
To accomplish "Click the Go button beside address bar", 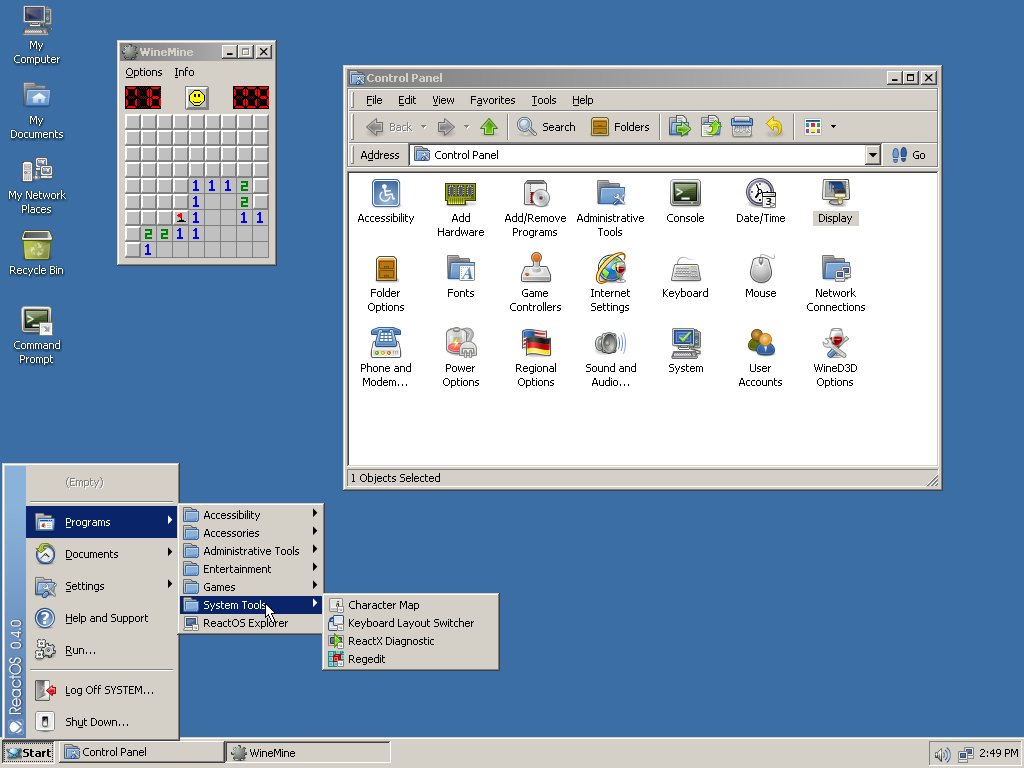I will (909, 155).
